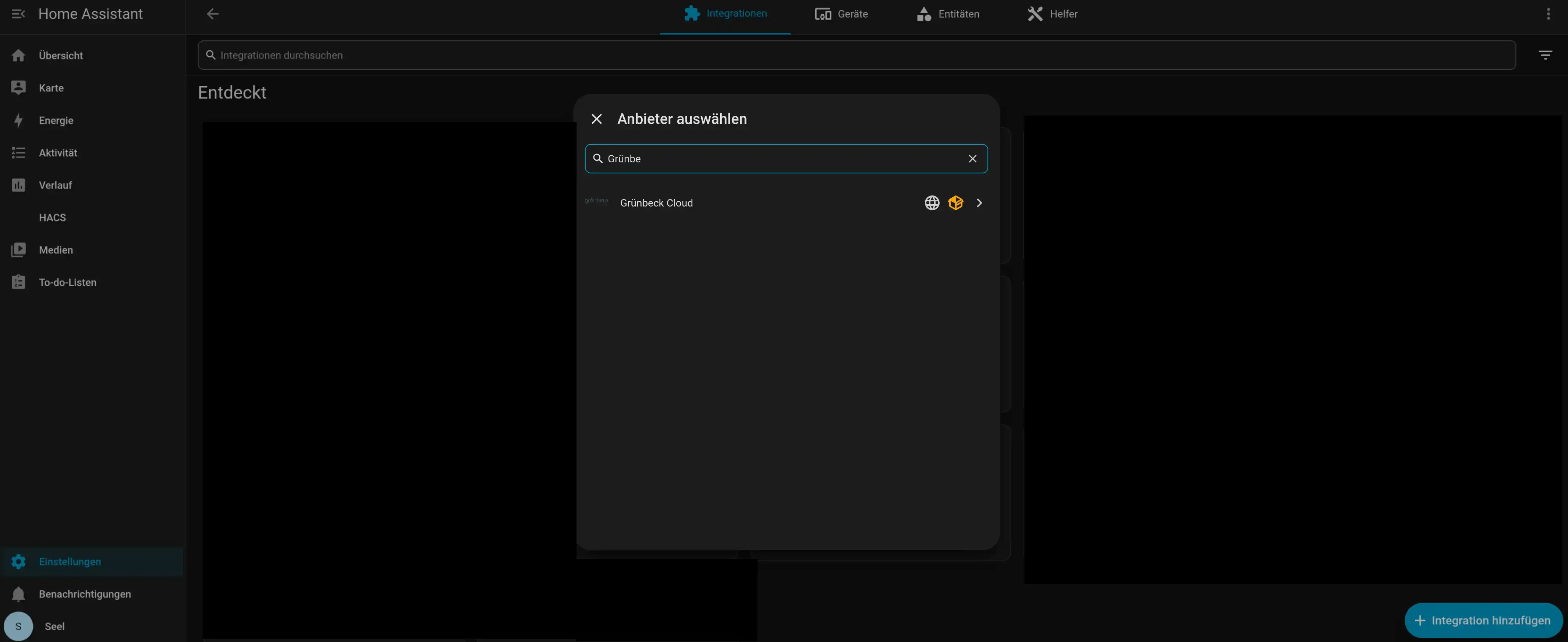Click the globe cloud-dependency icon

(x=931, y=203)
